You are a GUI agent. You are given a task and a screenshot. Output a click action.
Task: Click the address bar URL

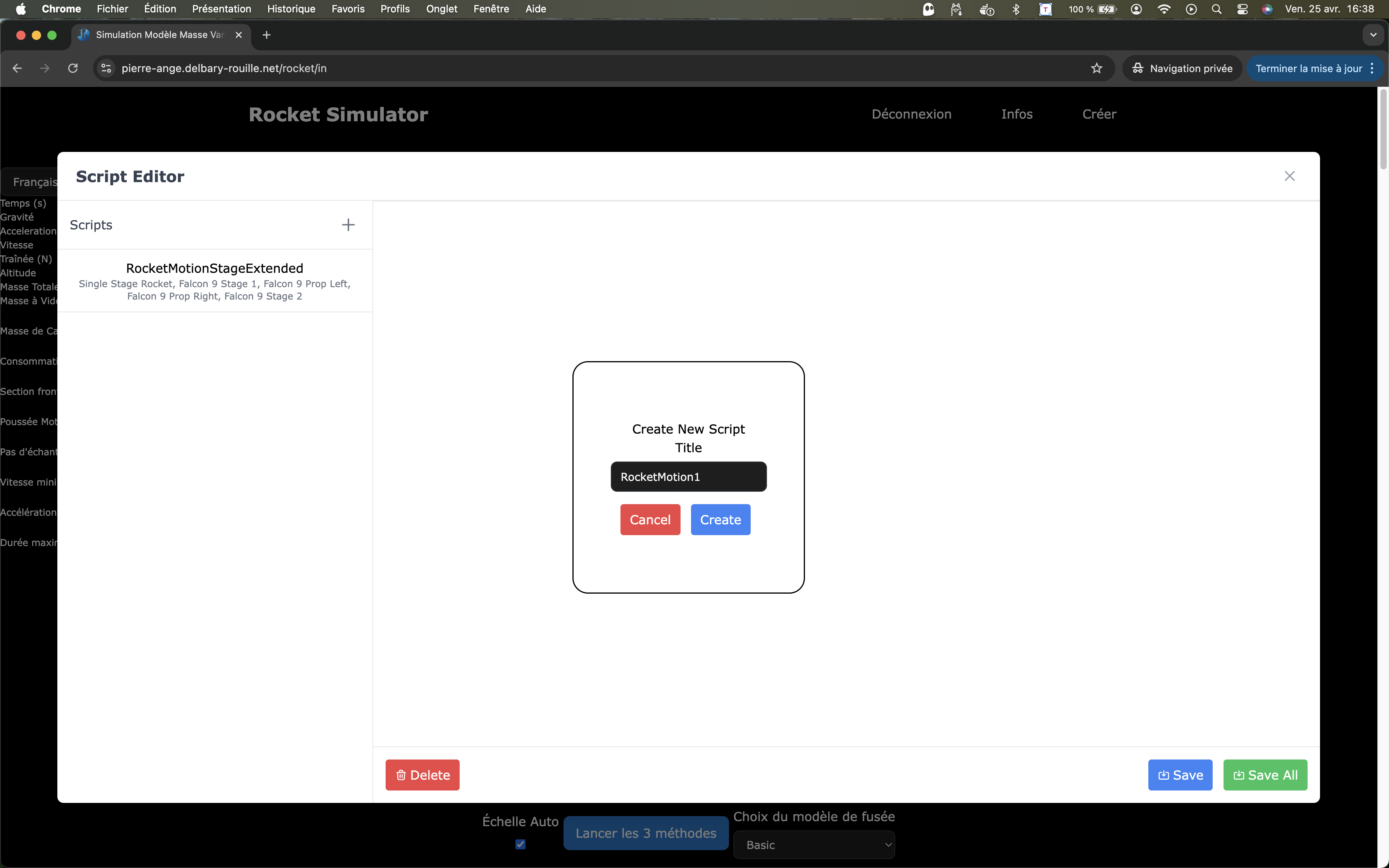click(x=224, y=68)
